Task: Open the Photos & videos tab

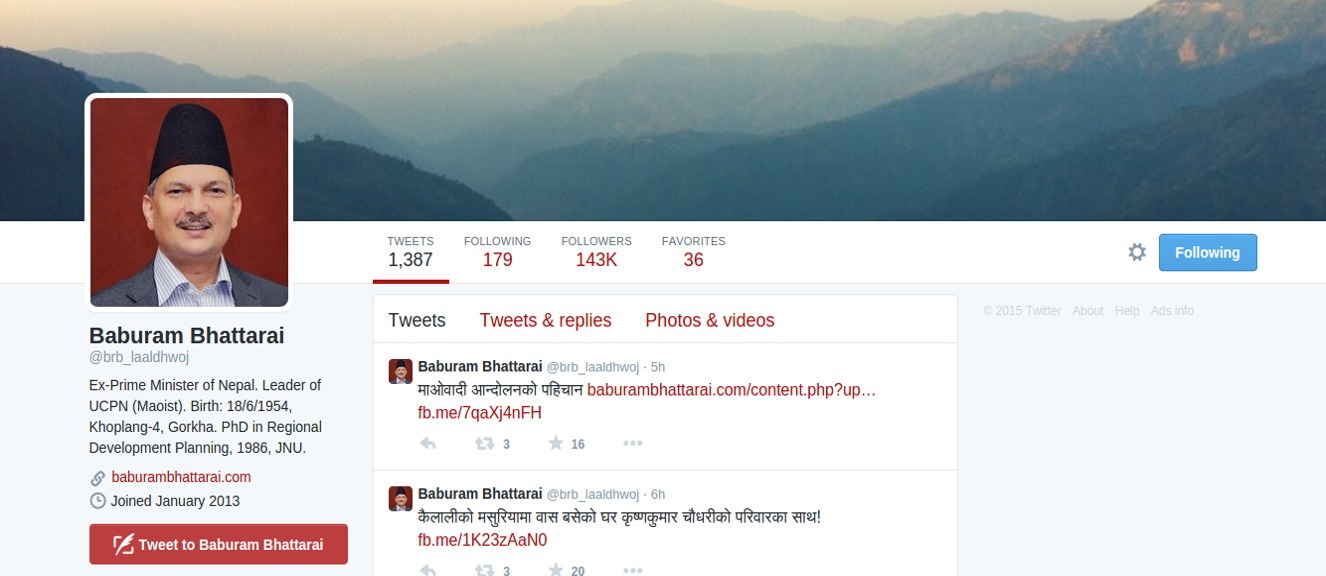Action: (710, 320)
